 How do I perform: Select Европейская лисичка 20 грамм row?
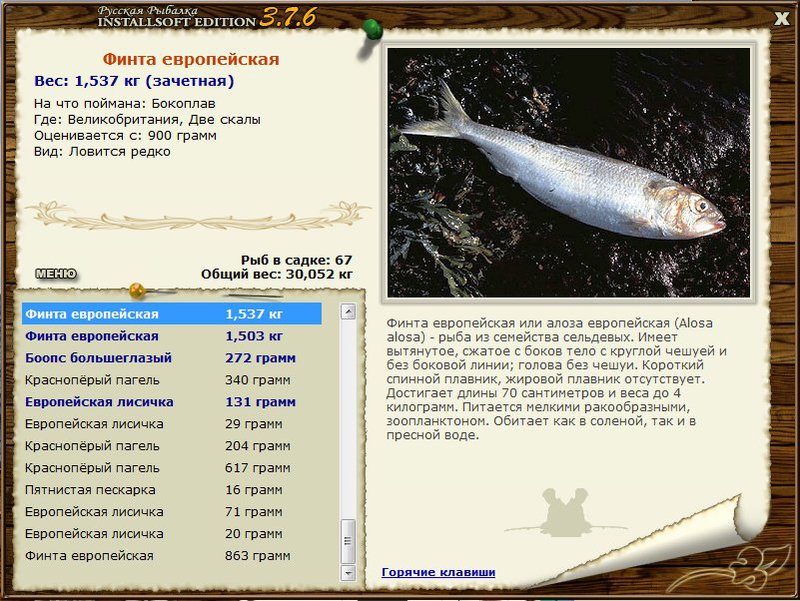coord(172,533)
